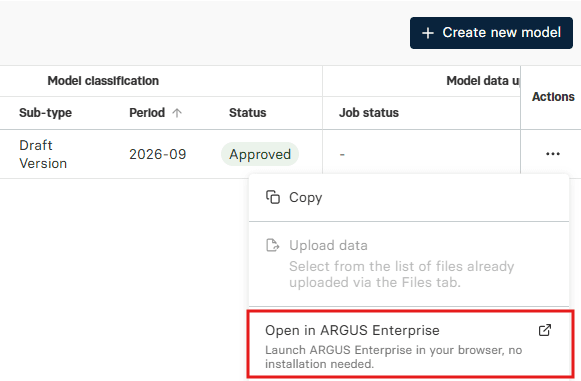581x381 pixels.
Task: Click the dash in the Job status cell
Action: [342, 154]
